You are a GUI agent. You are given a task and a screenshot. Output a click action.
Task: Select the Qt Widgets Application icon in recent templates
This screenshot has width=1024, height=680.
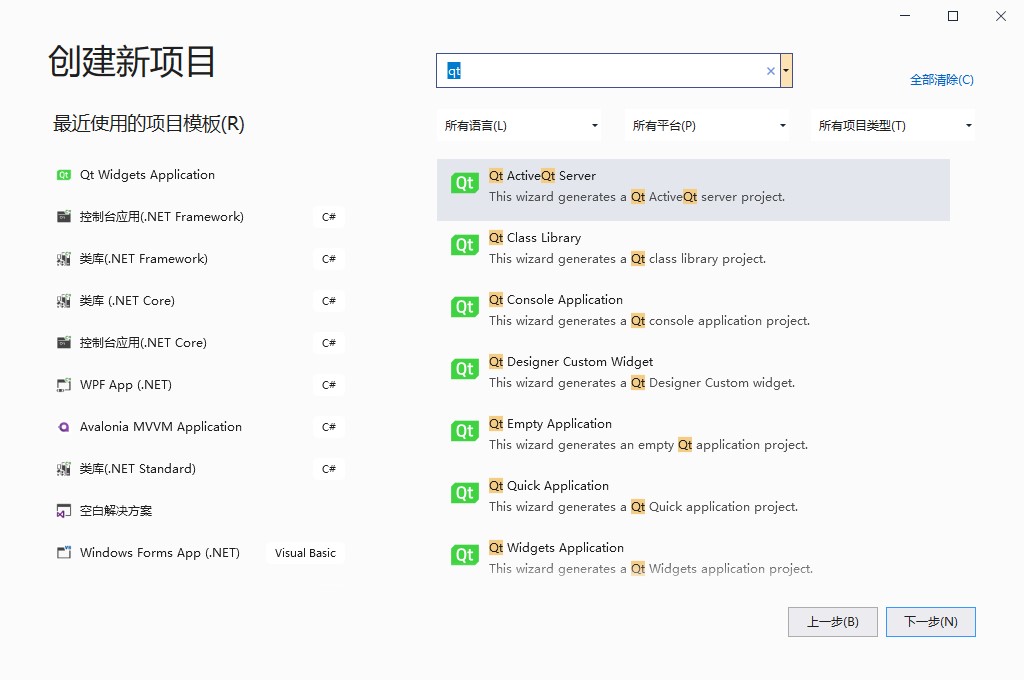click(63, 174)
